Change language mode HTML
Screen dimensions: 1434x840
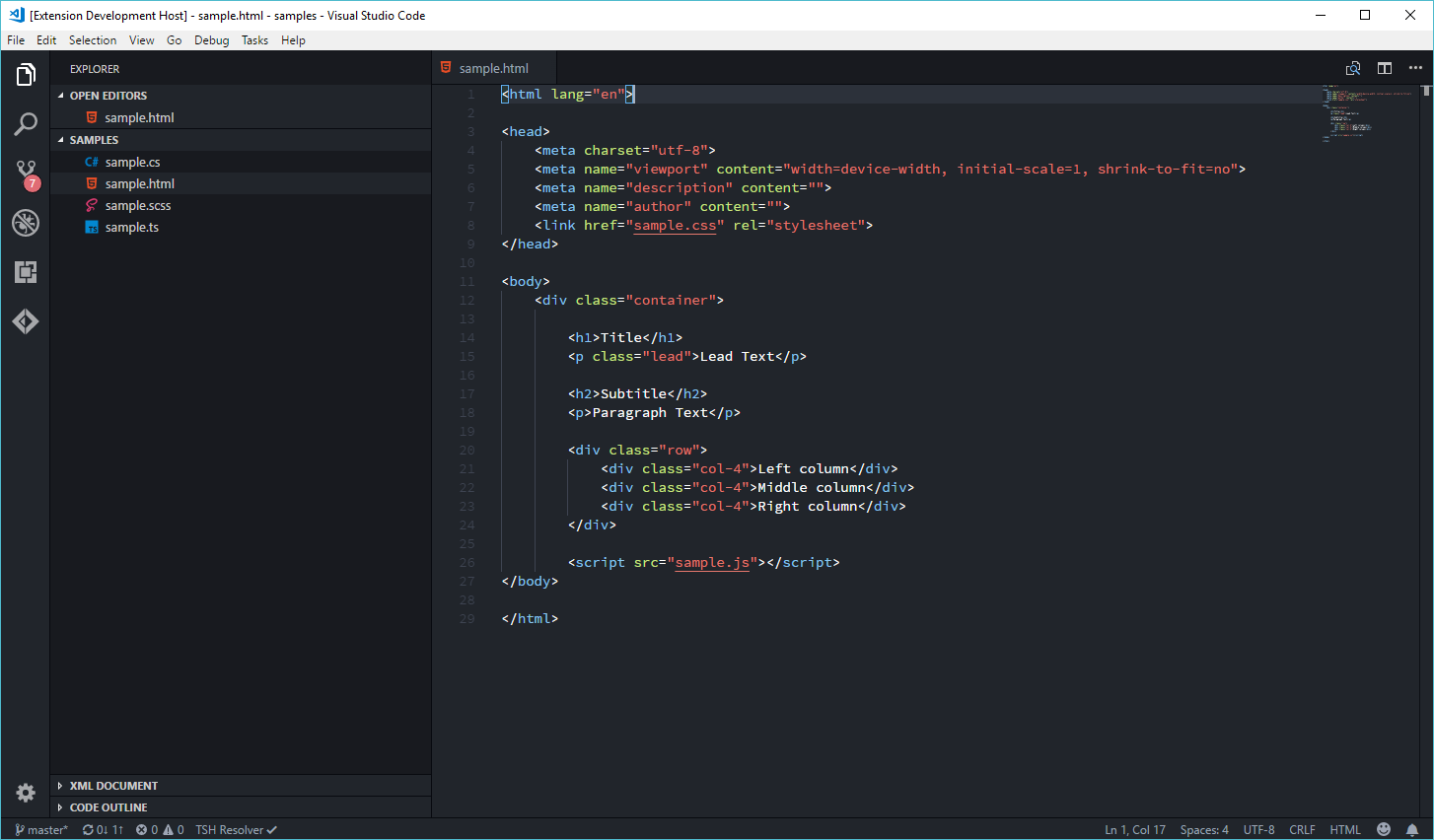click(x=1345, y=829)
